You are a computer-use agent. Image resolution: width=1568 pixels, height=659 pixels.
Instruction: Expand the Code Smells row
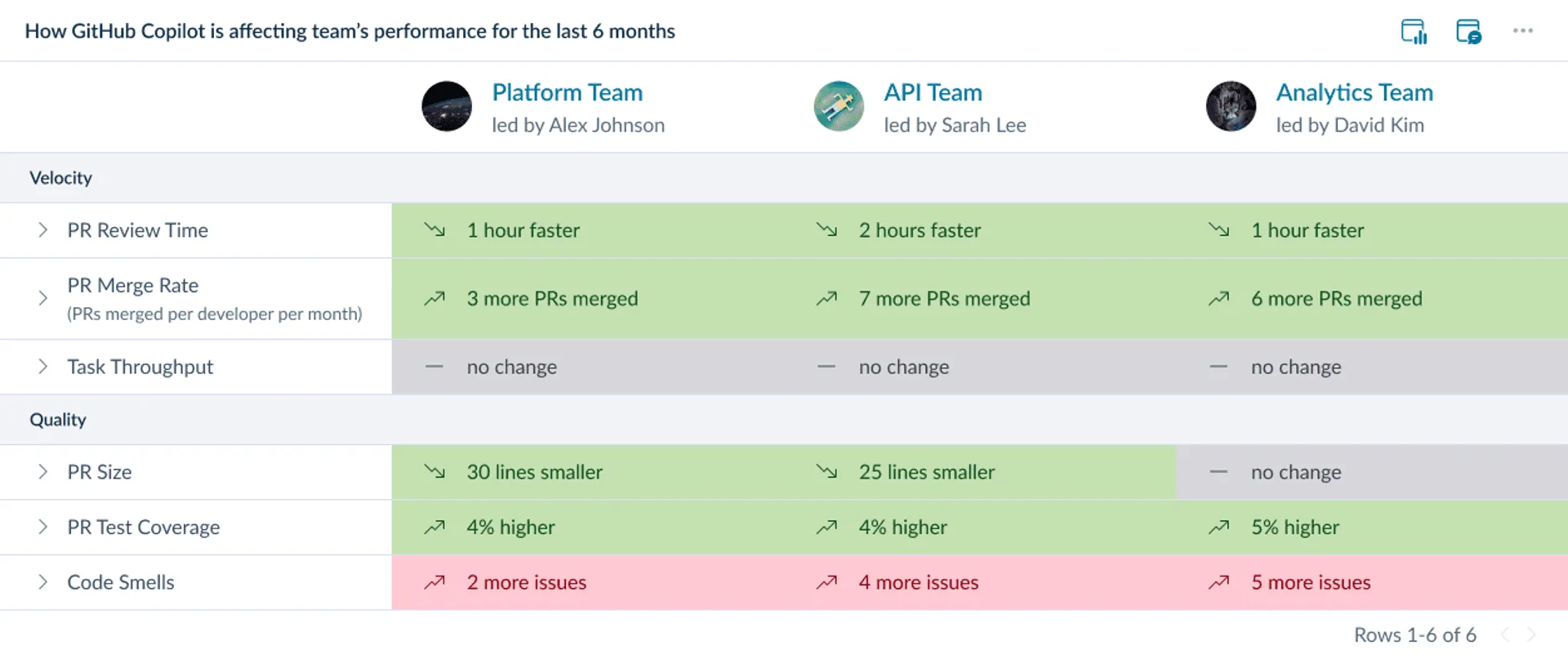click(42, 582)
